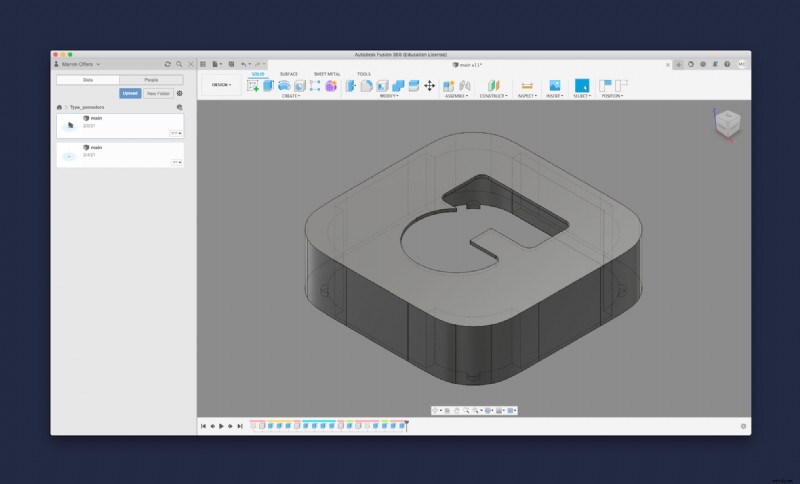Open version dropdown of second main file
Viewport: 800px width, 484px height.
(177, 162)
